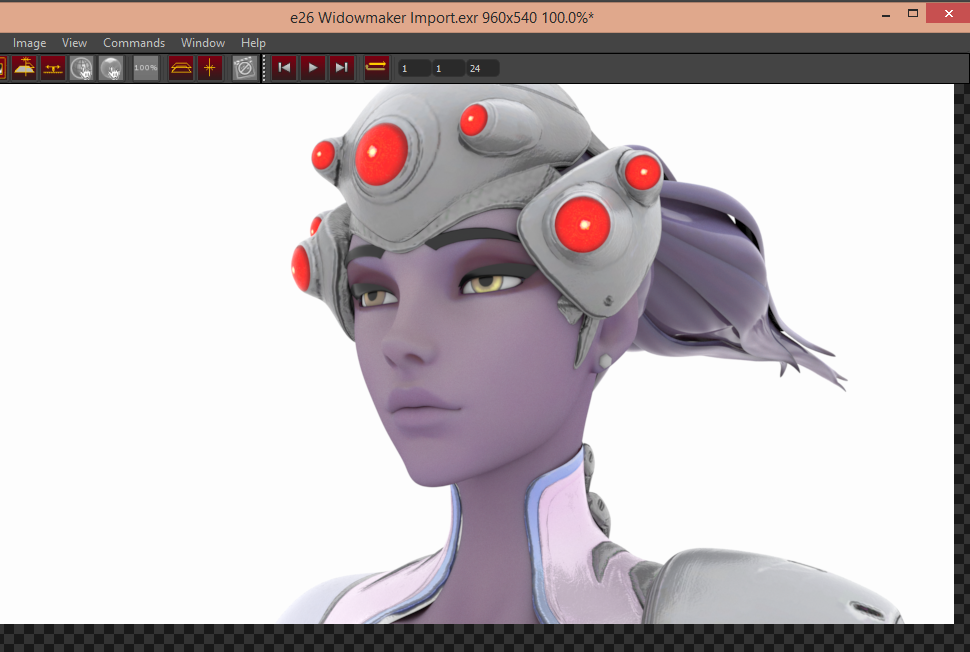
Task: Click the wireframe globe with hand icon
Action: point(82,68)
